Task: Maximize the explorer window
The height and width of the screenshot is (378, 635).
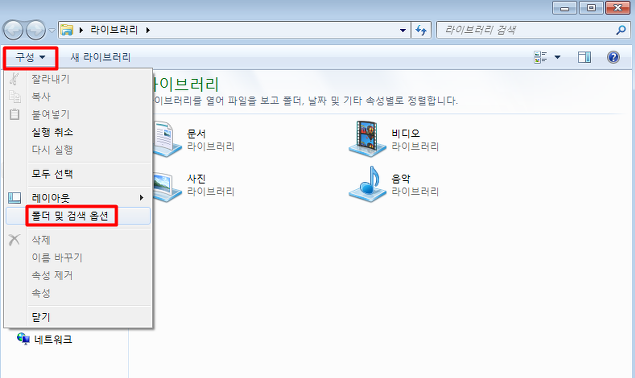Action: click(x=591, y=8)
